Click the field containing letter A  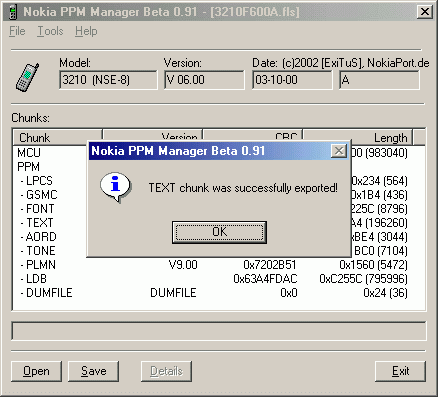(379, 80)
